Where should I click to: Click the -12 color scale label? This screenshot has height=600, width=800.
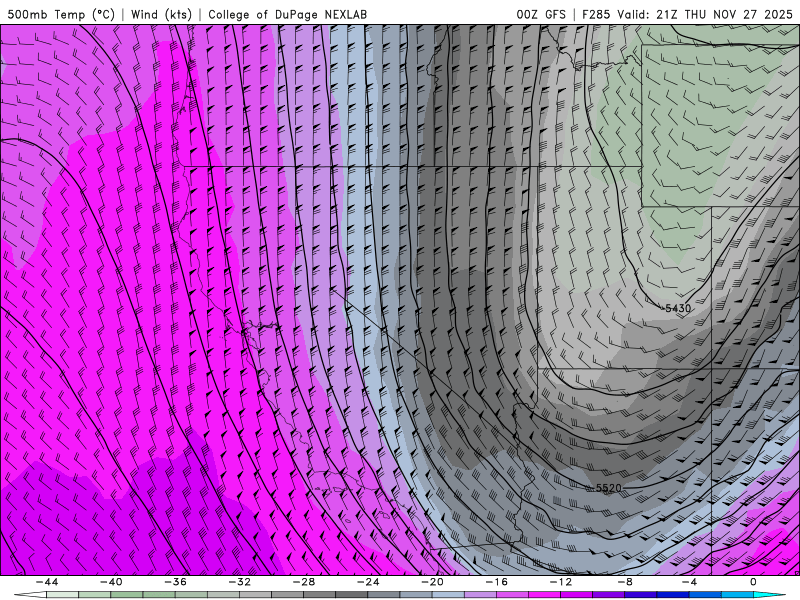561,582
